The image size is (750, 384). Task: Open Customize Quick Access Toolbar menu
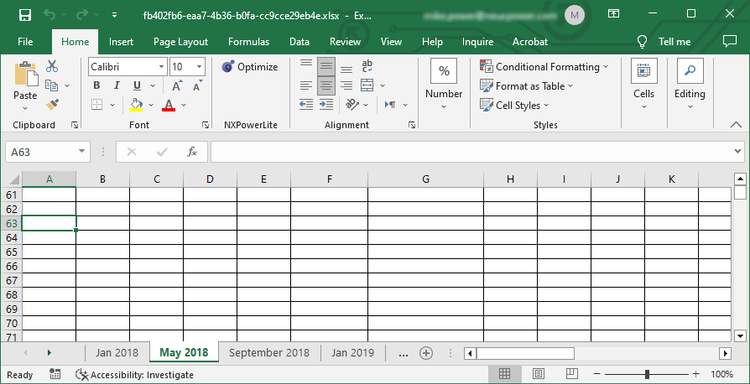(x=114, y=15)
